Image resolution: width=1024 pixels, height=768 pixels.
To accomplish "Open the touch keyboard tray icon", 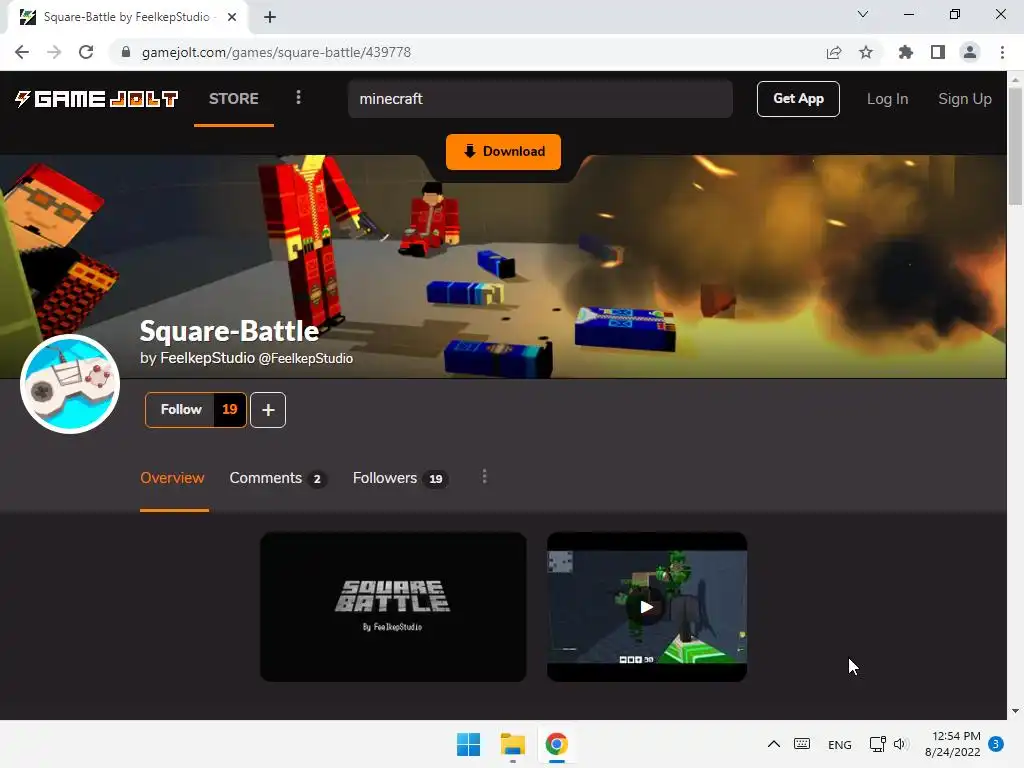I will tap(802, 744).
